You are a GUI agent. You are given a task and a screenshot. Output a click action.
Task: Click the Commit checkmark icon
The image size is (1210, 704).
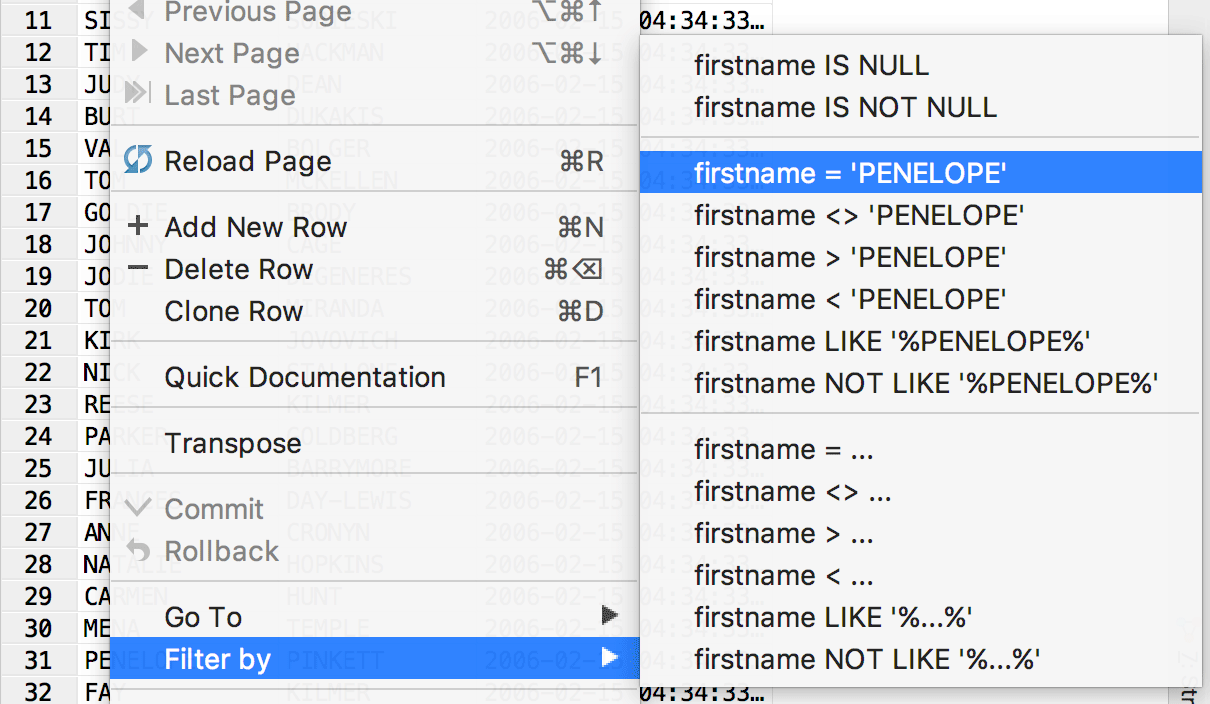(x=139, y=508)
